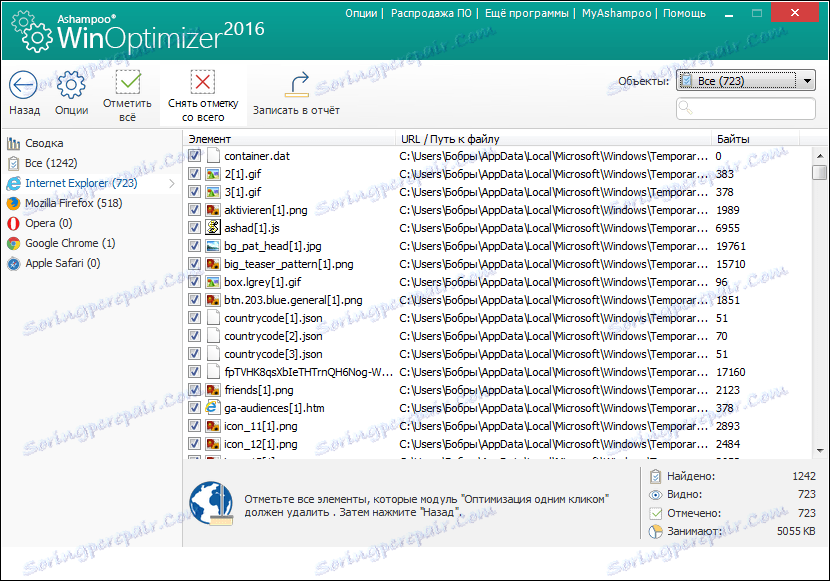Open the MyAshampoo menu item

(x=616, y=13)
